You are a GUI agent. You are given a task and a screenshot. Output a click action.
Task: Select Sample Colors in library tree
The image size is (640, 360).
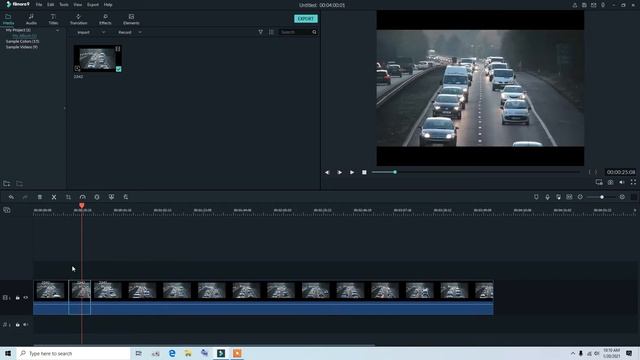pos(22,42)
